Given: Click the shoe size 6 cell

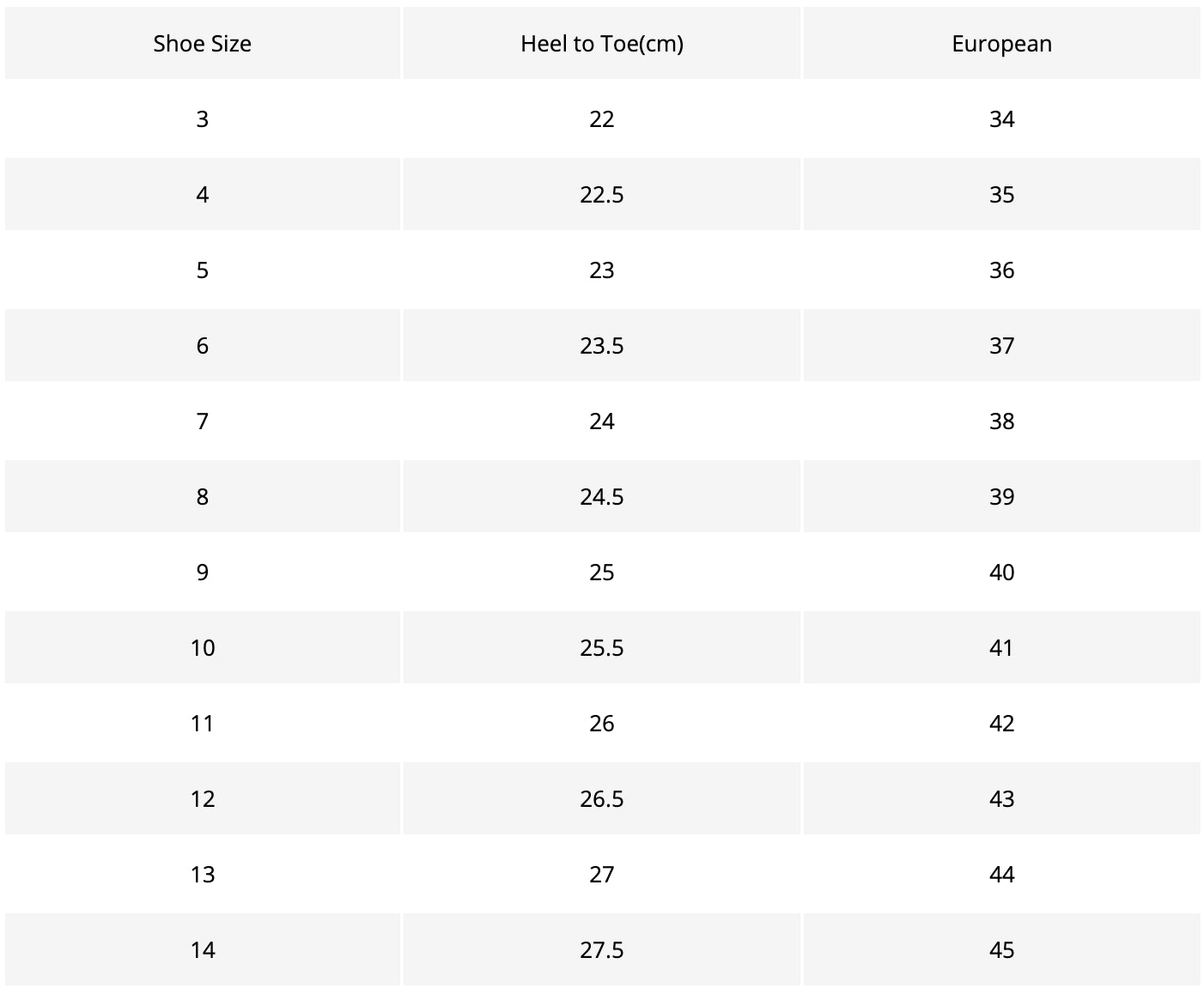Looking at the screenshot, I should 203,346.
